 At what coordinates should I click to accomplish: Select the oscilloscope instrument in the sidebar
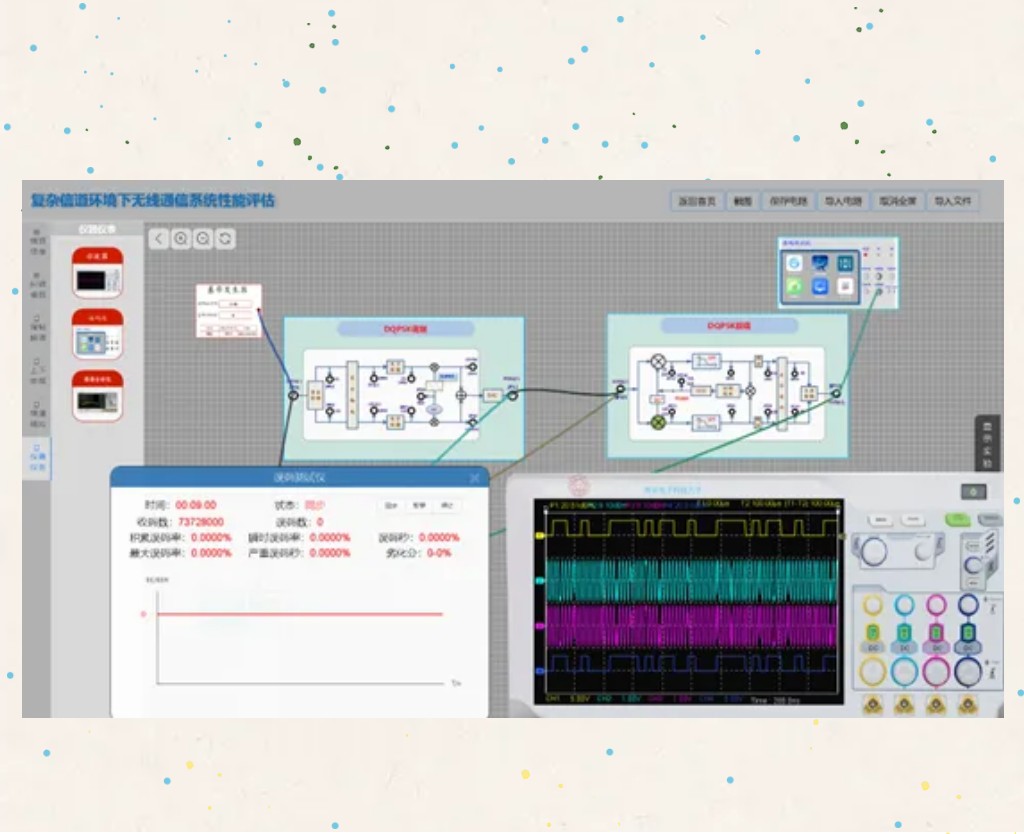(97, 273)
